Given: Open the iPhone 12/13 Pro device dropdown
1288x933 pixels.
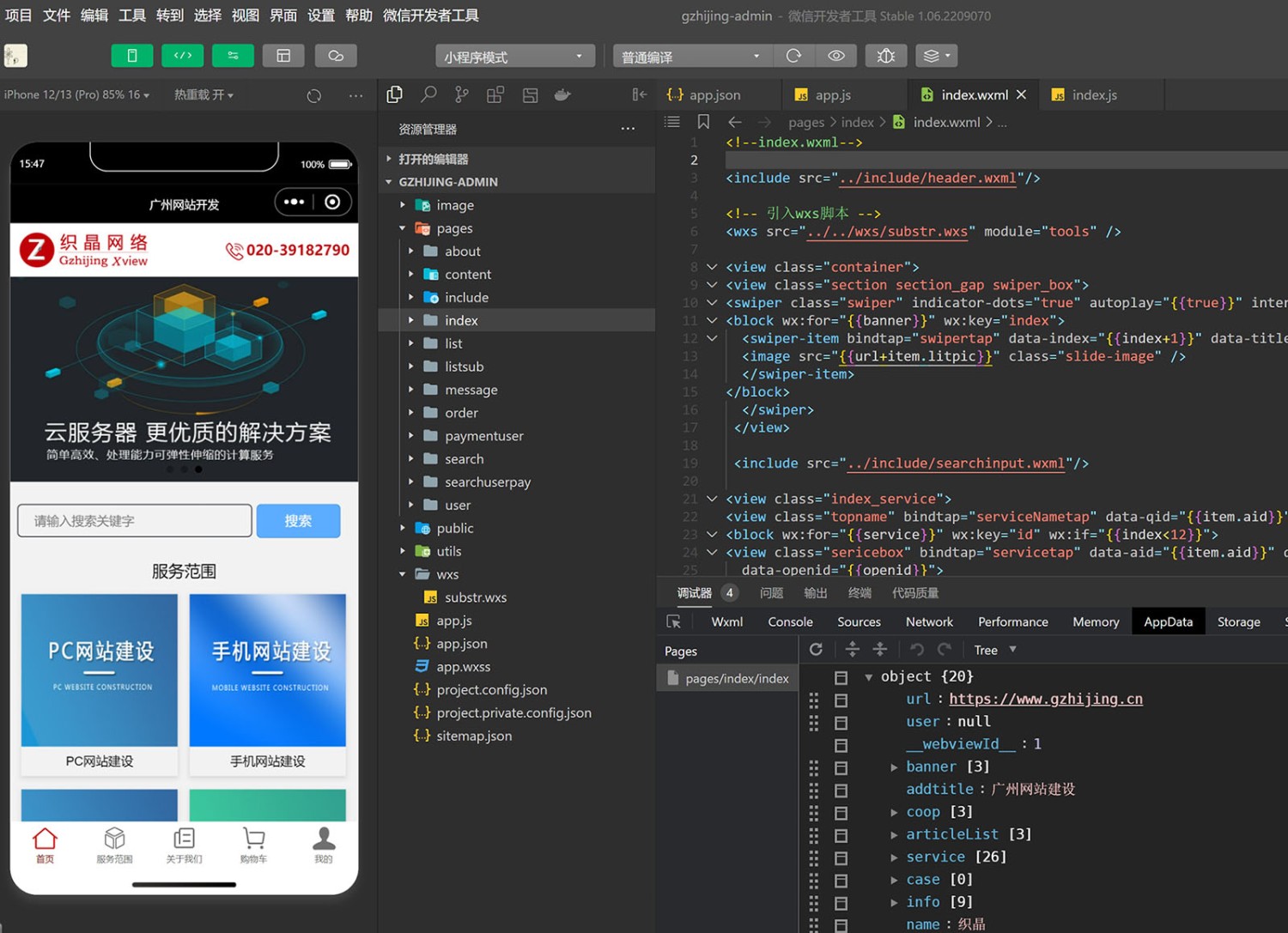Looking at the screenshot, I should (x=76, y=94).
